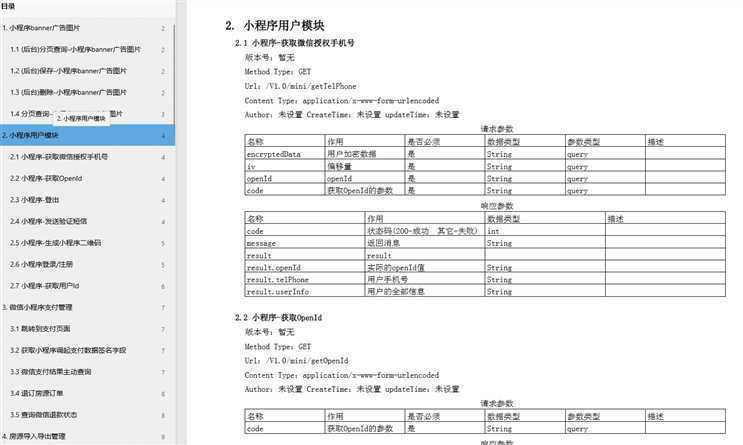Click the message cell in response table

[x=305, y=243]
